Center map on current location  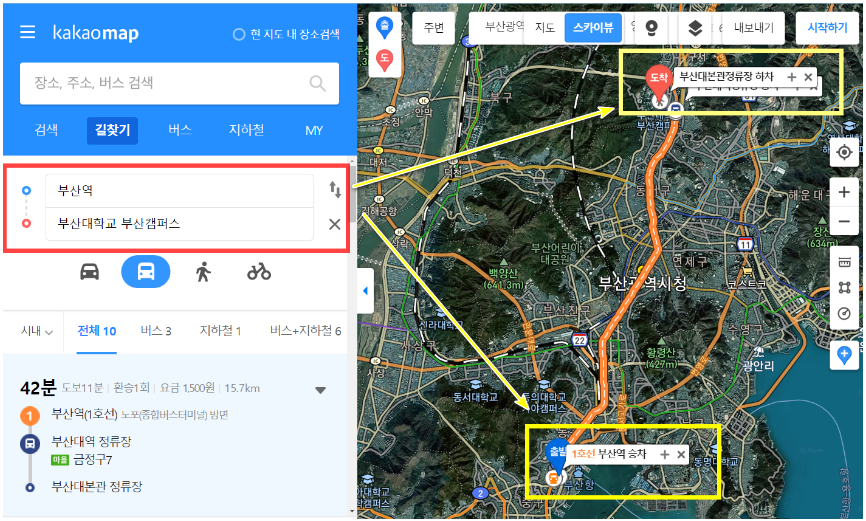pyautogui.click(x=844, y=152)
